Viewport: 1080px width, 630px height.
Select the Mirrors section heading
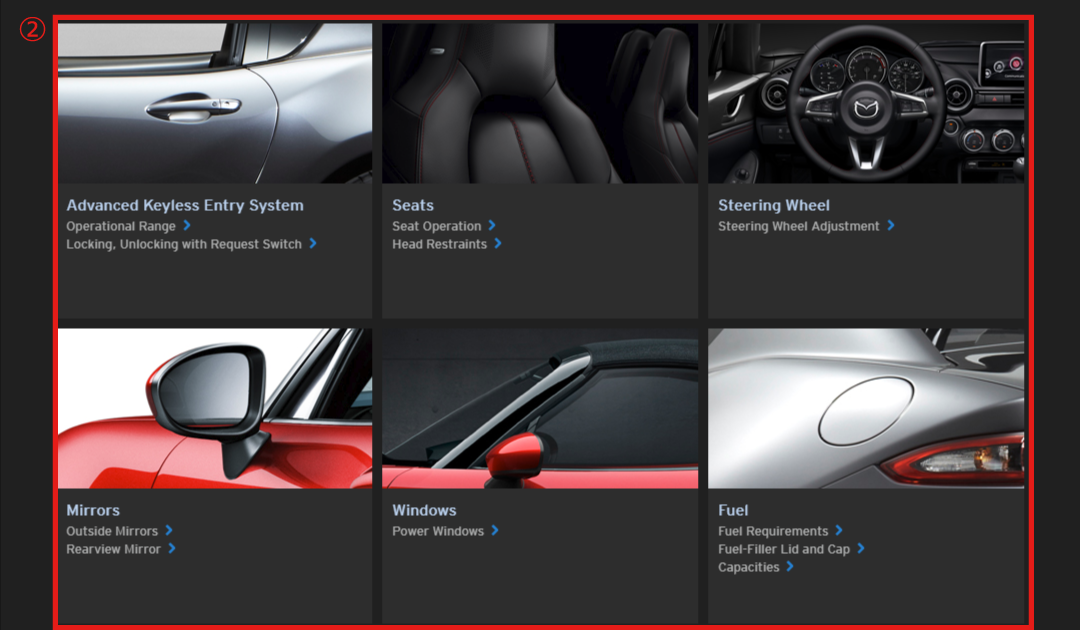pyautogui.click(x=93, y=510)
